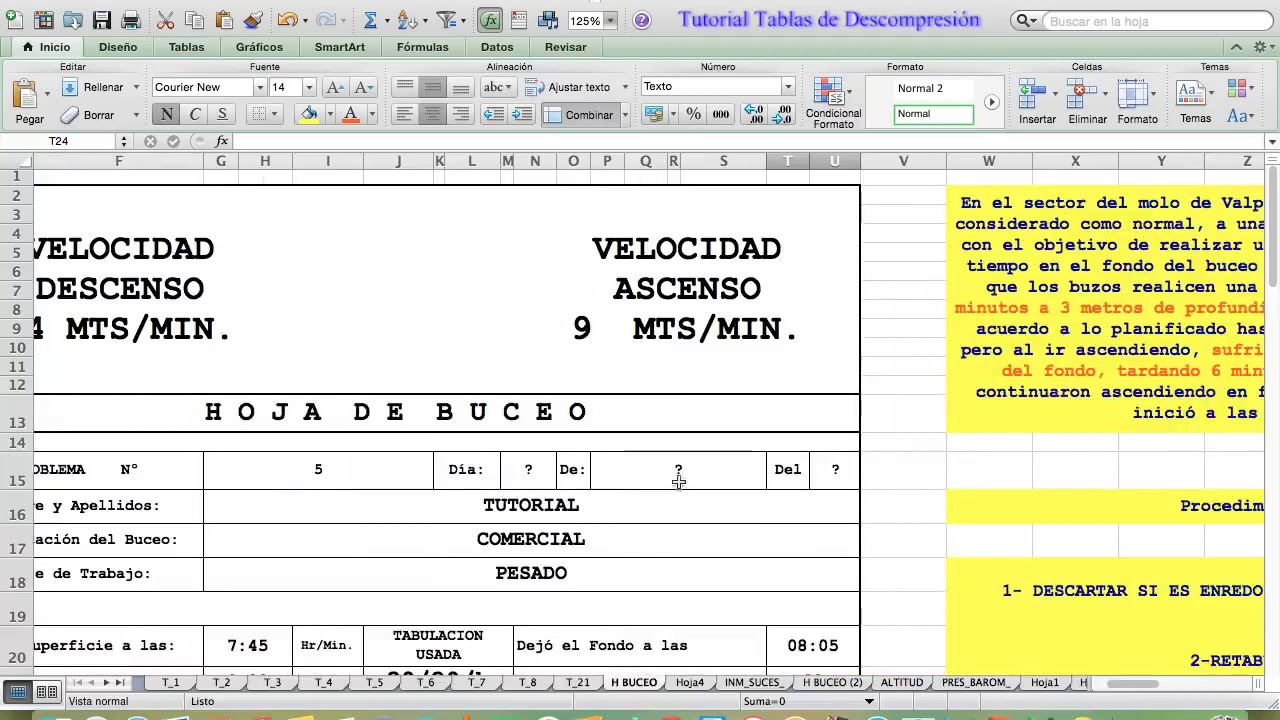Open the Help question mark icon
Image resolution: width=1280 pixels, height=720 pixels.
pyautogui.click(x=642, y=20)
